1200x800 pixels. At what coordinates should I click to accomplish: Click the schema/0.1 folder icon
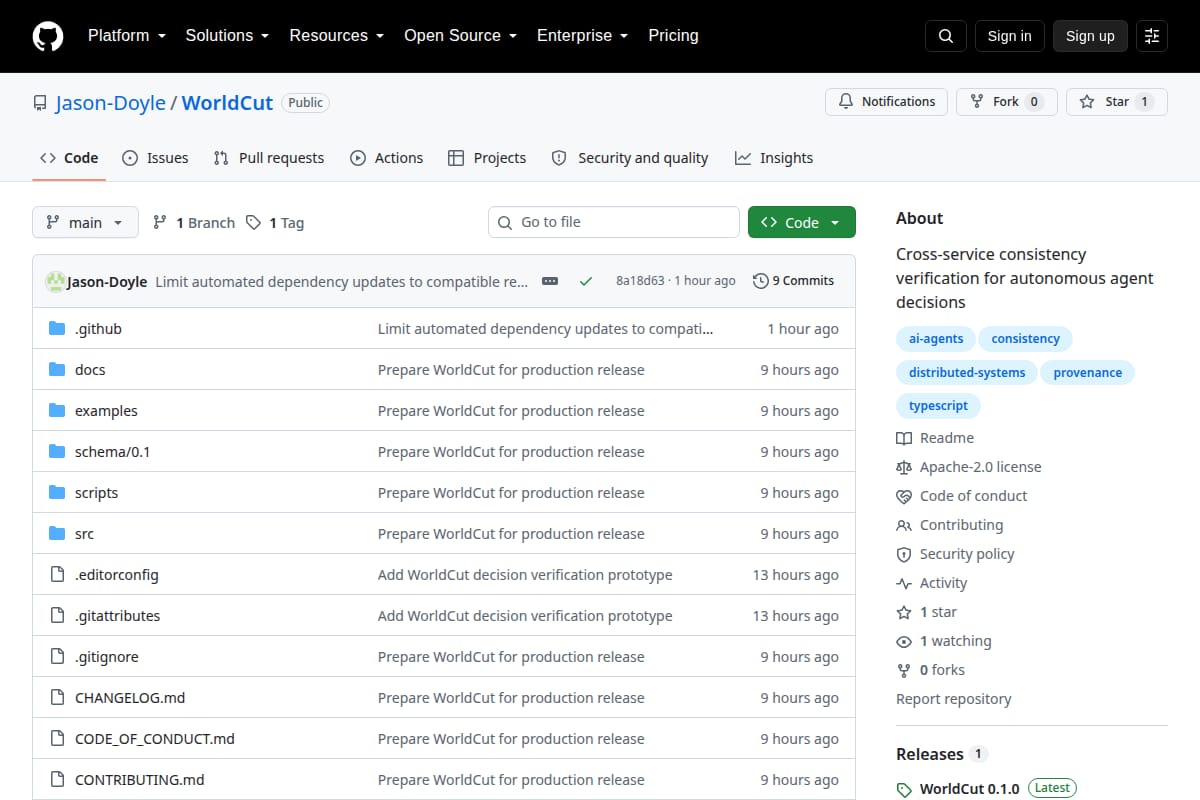(57, 451)
